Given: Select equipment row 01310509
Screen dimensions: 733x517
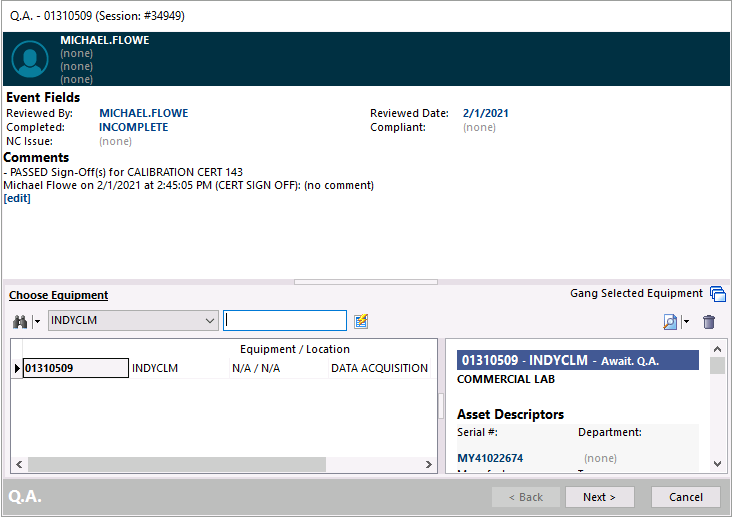Looking at the screenshot, I should pyautogui.click(x=75, y=368).
